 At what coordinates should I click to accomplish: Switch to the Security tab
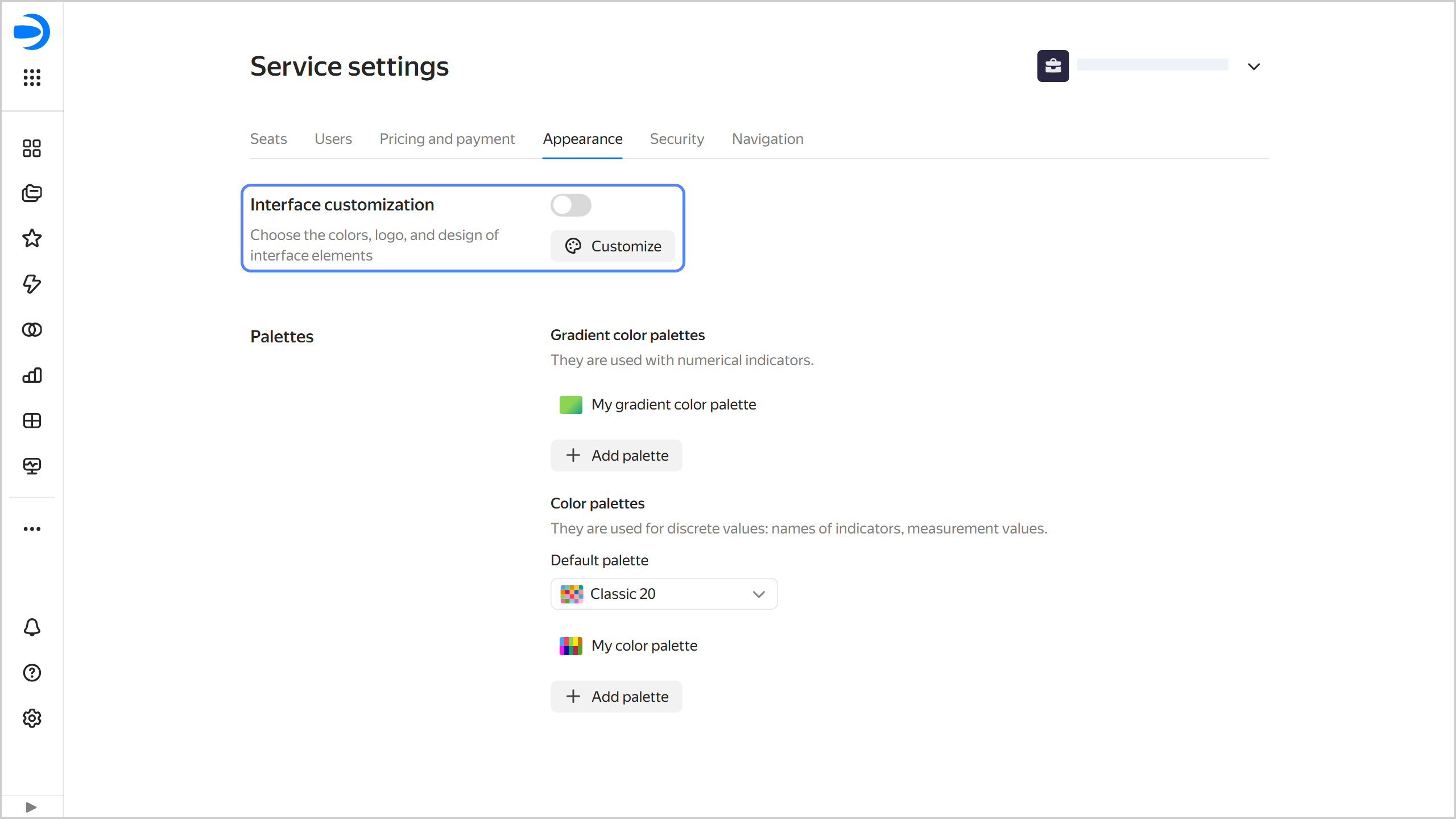677,139
